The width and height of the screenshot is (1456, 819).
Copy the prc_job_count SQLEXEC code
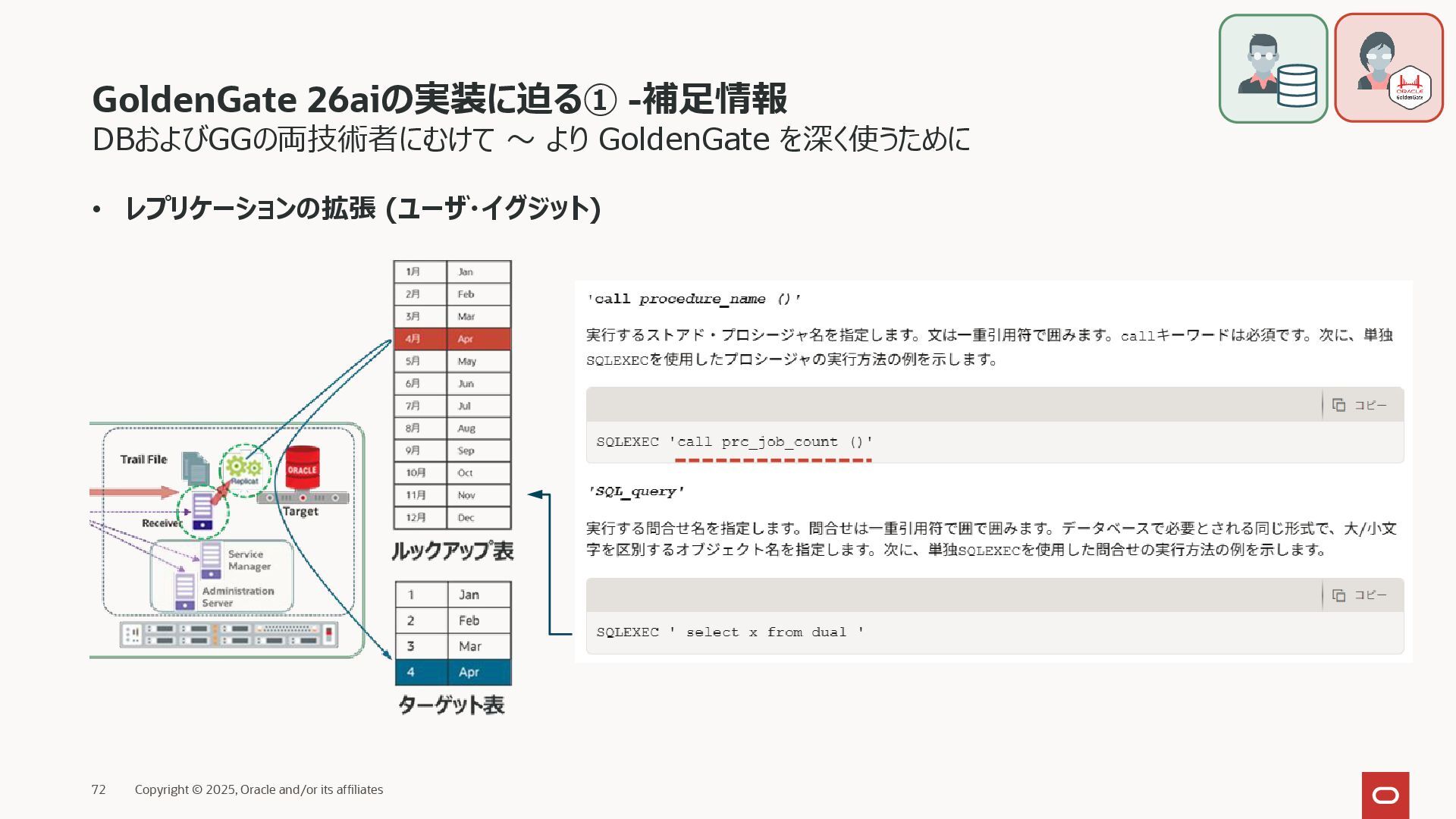pyautogui.click(x=1360, y=405)
